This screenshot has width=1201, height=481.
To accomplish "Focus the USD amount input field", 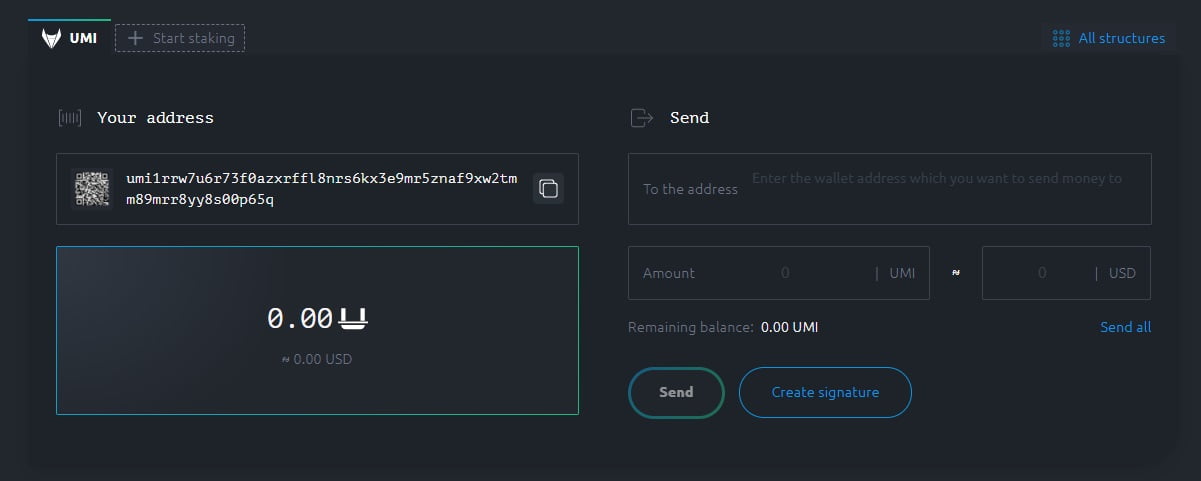I will 1041,273.
